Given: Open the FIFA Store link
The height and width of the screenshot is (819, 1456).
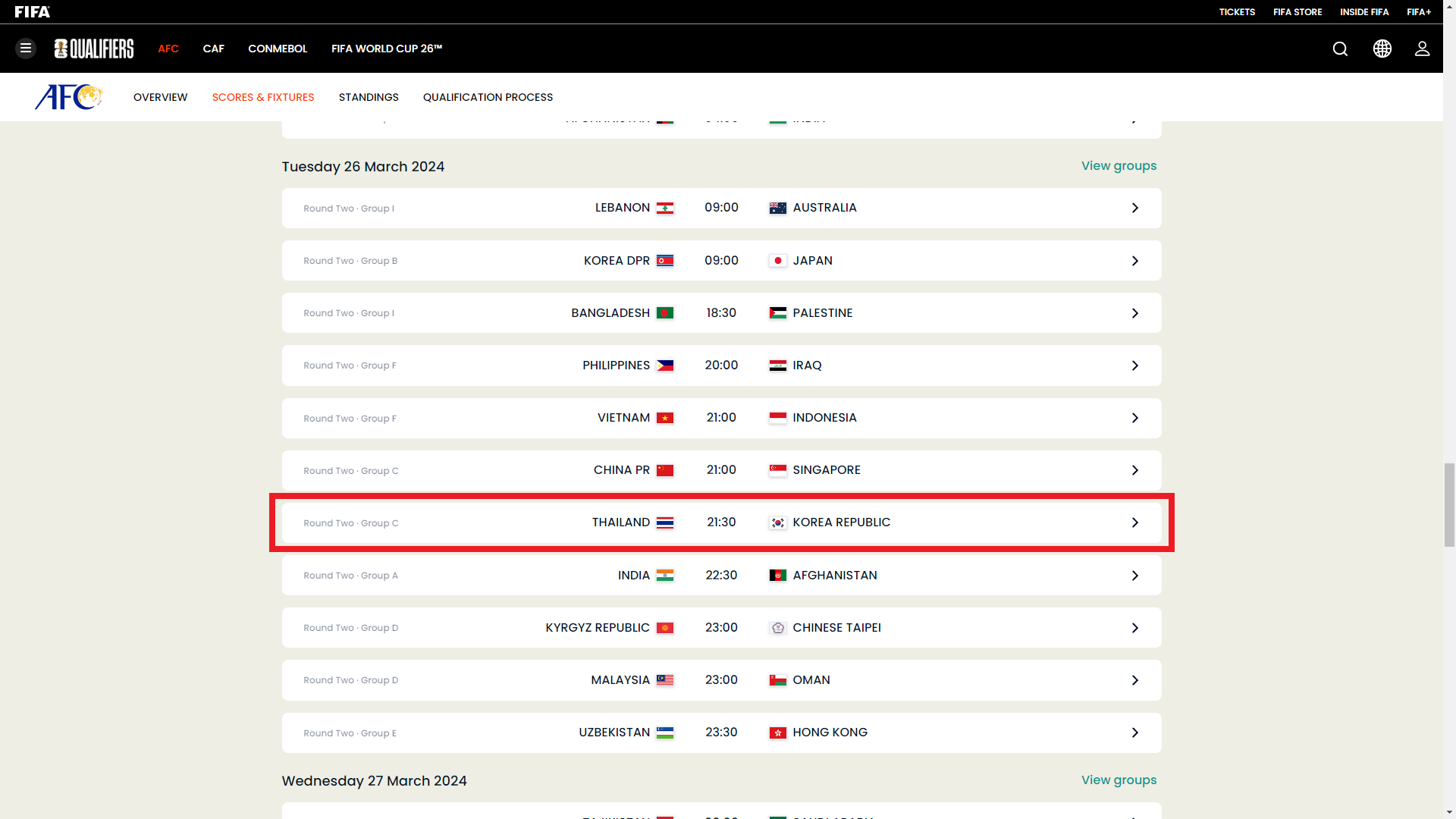Looking at the screenshot, I should [x=1298, y=11].
